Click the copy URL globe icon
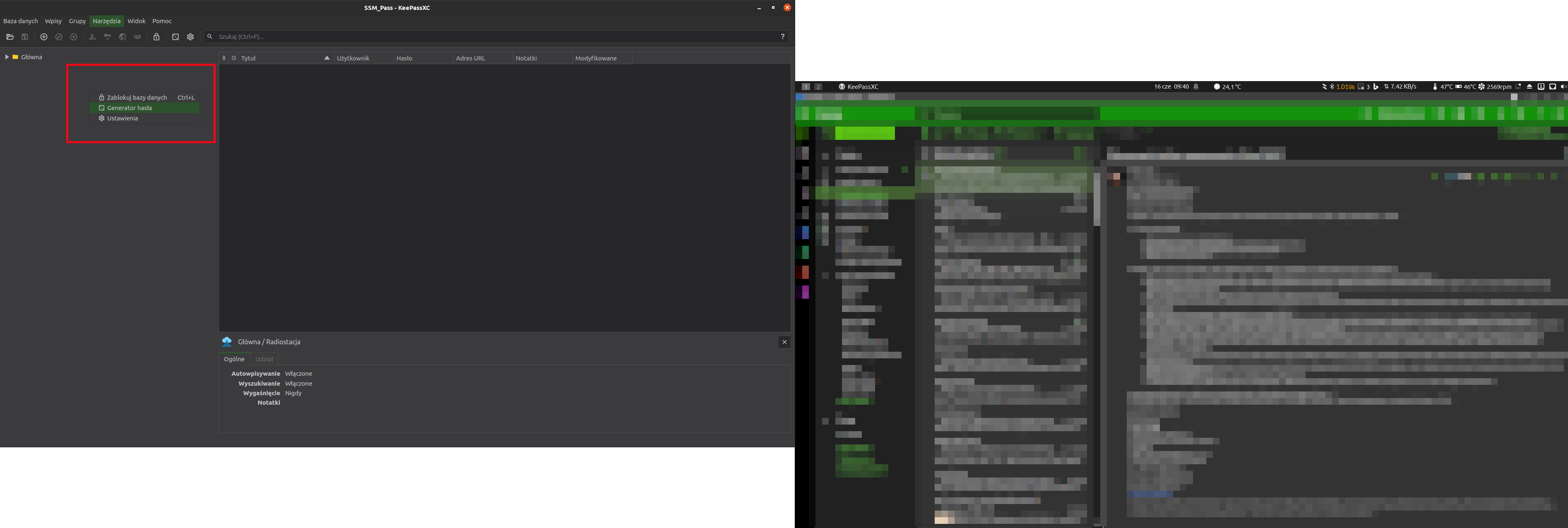 point(123,37)
